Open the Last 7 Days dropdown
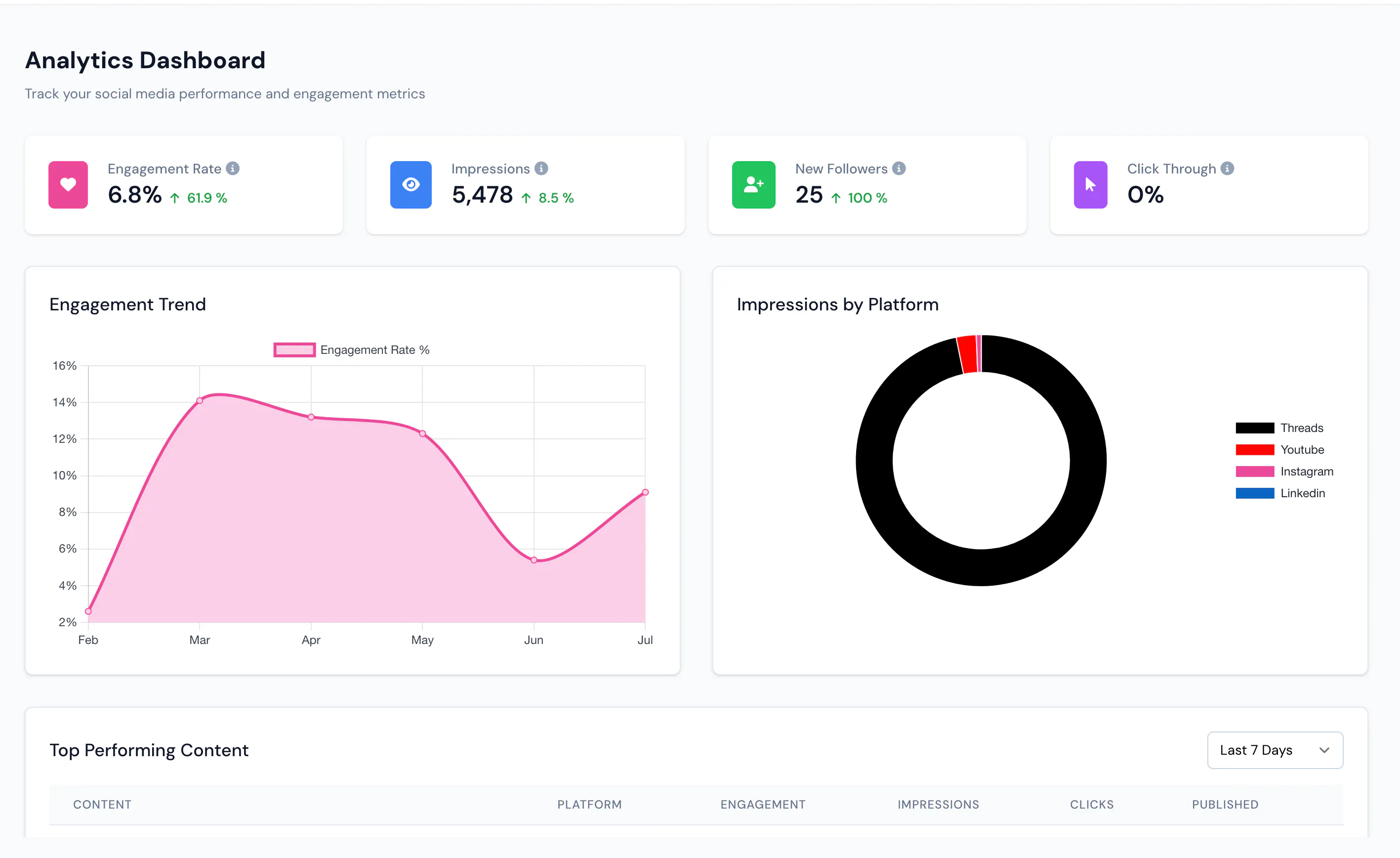Viewport: 1400px width, 858px height. 1275,750
